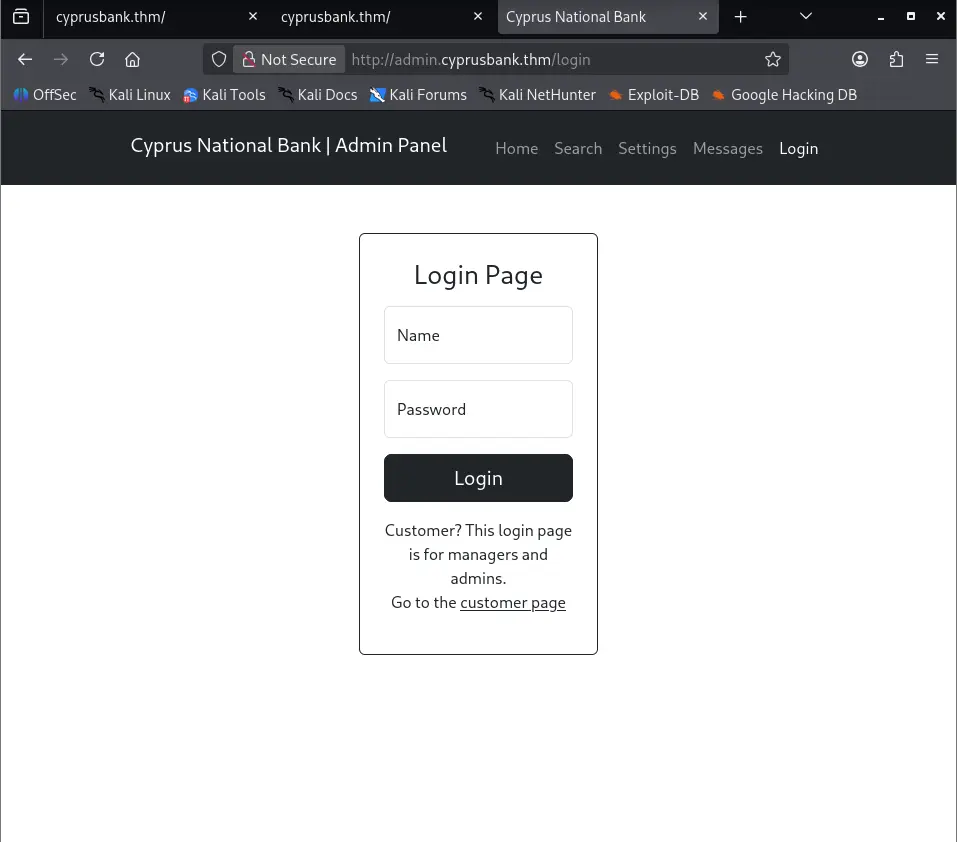
Task: Follow the customer page link
Action: (513, 603)
